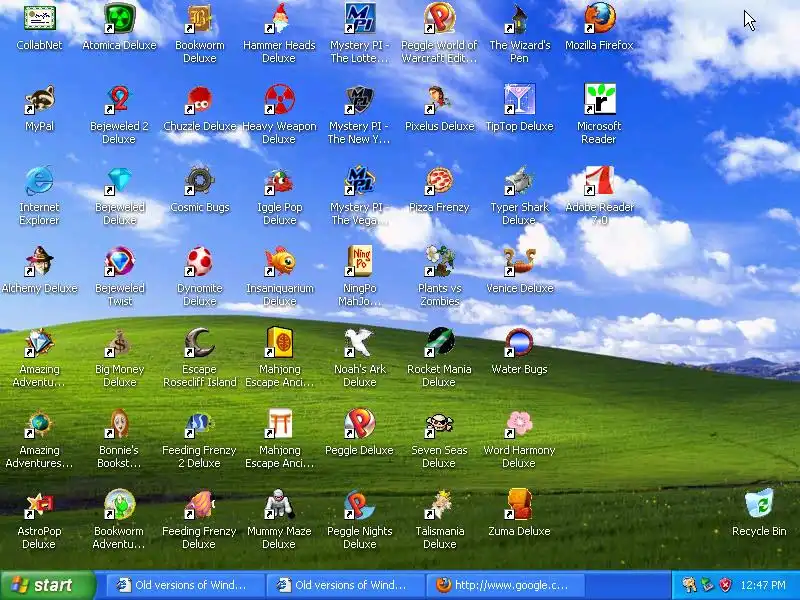Select Typer Shark Deluxe shortcut
The width and height of the screenshot is (800, 600).
(519, 181)
